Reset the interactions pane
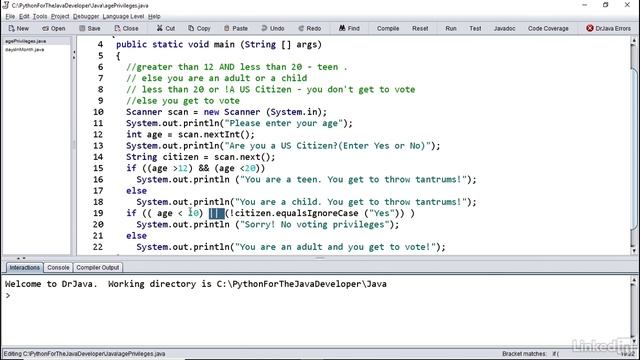 click(x=420, y=28)
